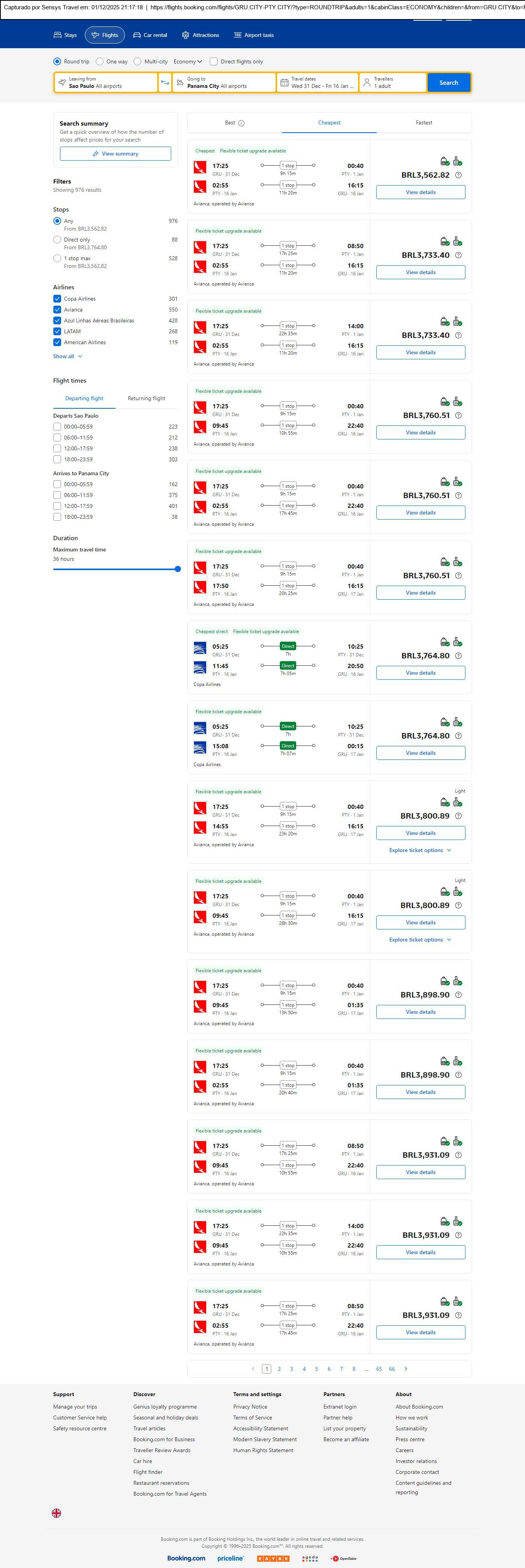Open View summary in the Search summary box
The height and width of the screenshot is (1568, 525).
click(115, 154)
